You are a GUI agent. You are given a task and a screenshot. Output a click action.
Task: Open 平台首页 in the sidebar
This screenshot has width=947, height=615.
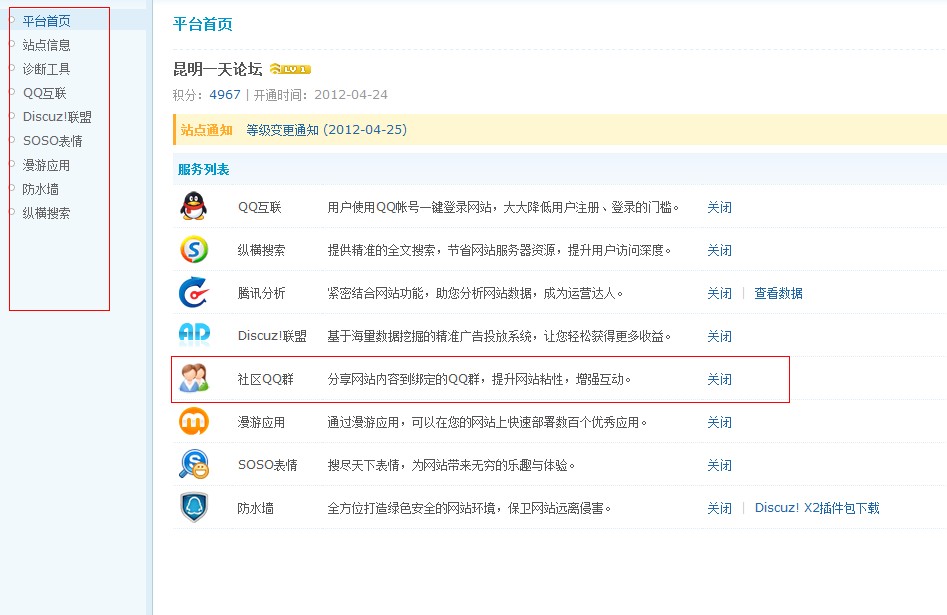coord(47,21)
